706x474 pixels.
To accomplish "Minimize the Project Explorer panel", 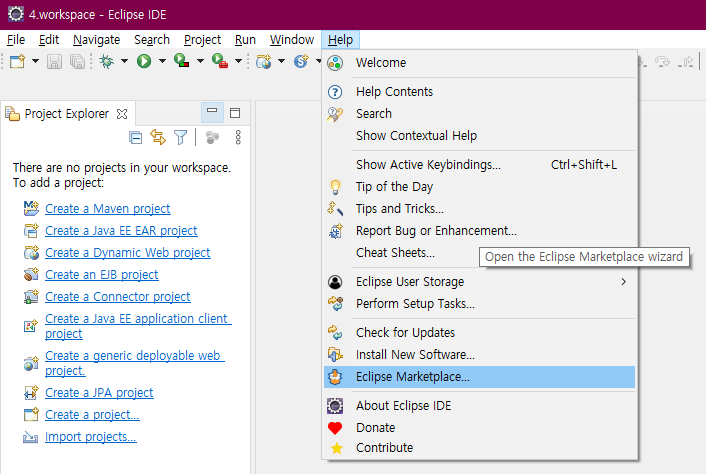I will pos(212,112).
